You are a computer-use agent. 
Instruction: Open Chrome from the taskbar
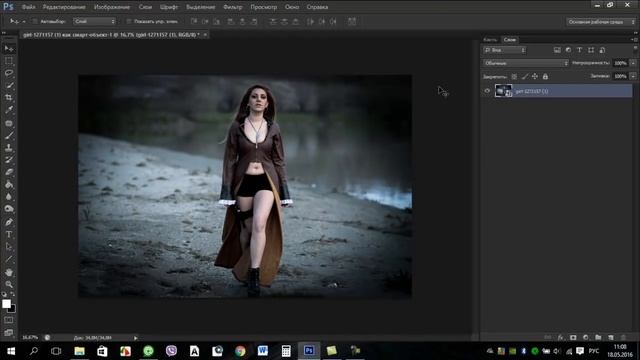tap(240, 351)
